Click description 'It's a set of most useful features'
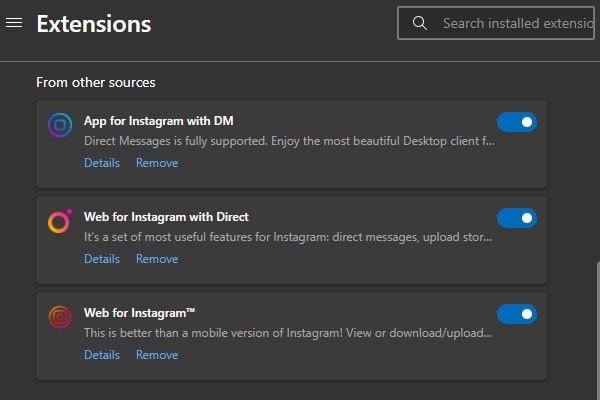The height and width of the screenshot is (400, 600). (288, 237)
